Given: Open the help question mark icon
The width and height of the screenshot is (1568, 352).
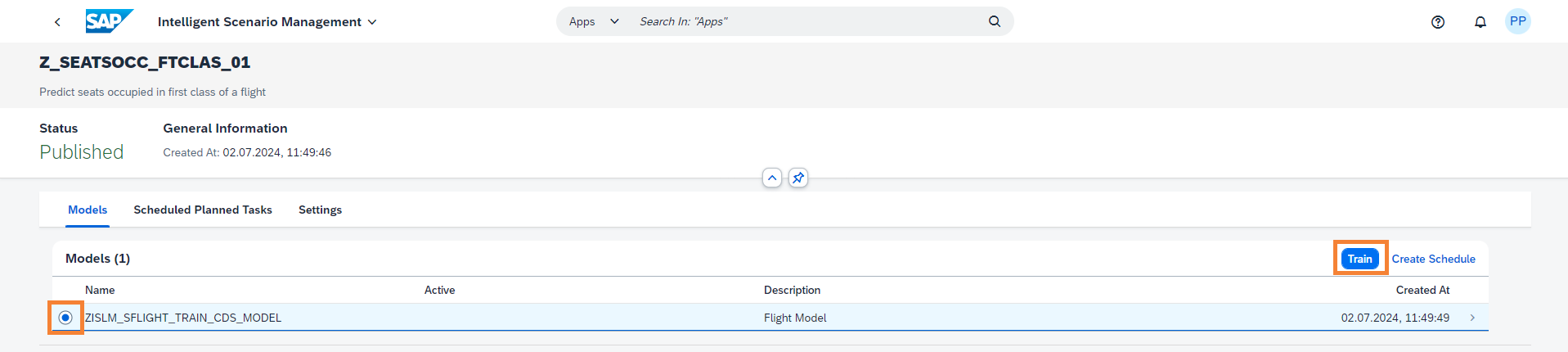Looking at the screenshot, I should pos(1437,22).
